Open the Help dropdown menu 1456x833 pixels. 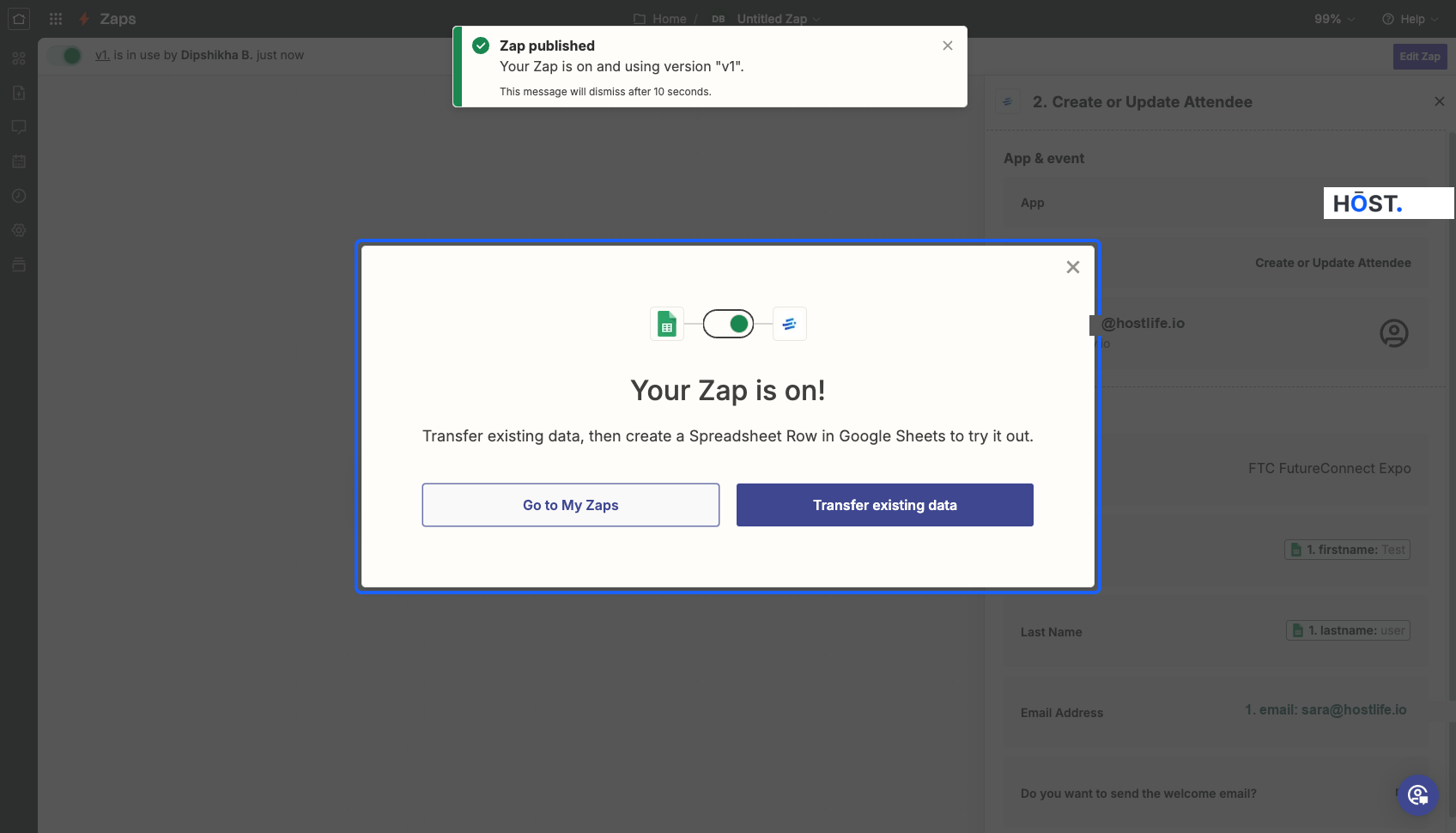1410,19
